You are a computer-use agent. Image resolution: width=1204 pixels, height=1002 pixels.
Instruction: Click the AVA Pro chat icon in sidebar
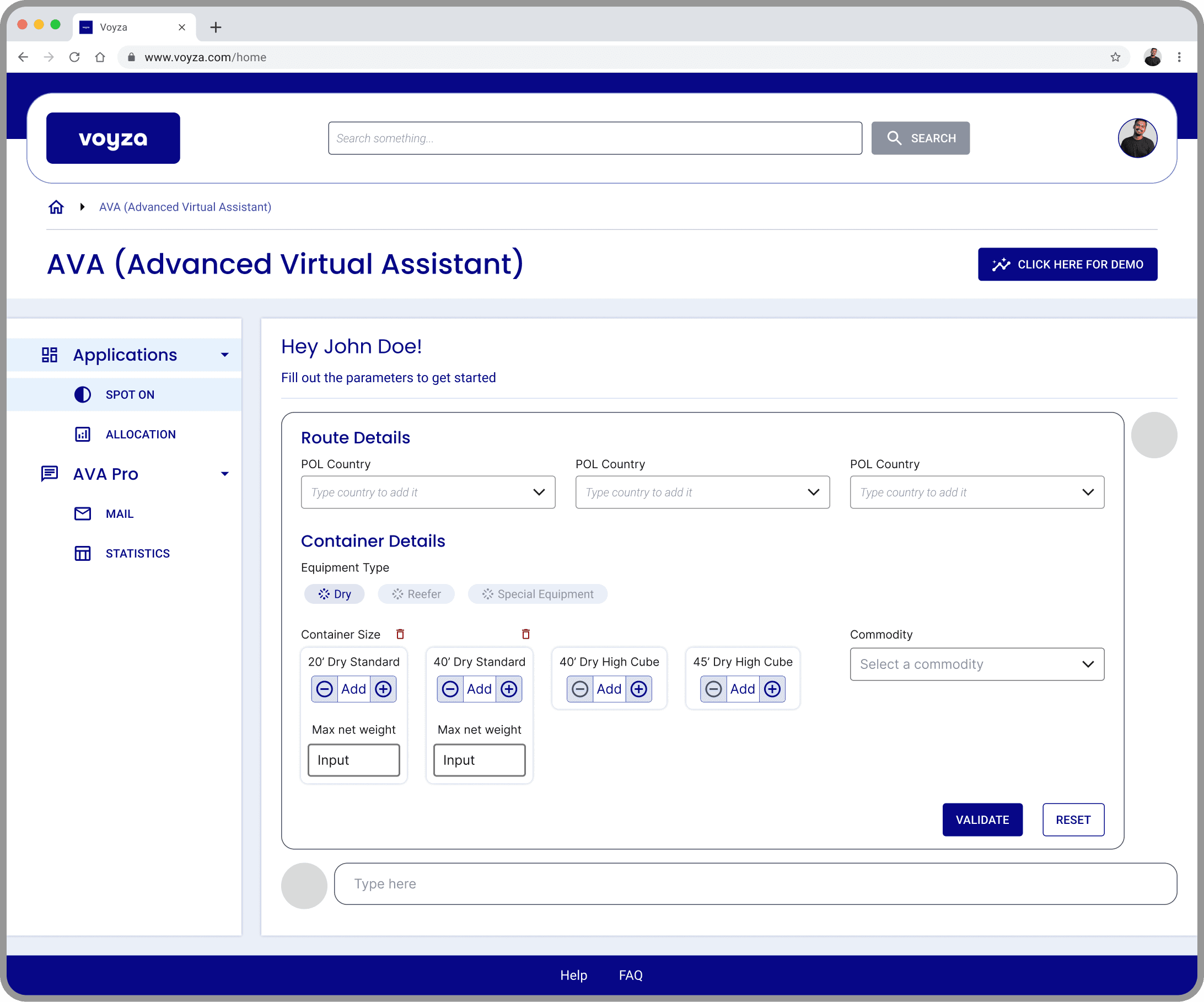click(x=50, y=474)
